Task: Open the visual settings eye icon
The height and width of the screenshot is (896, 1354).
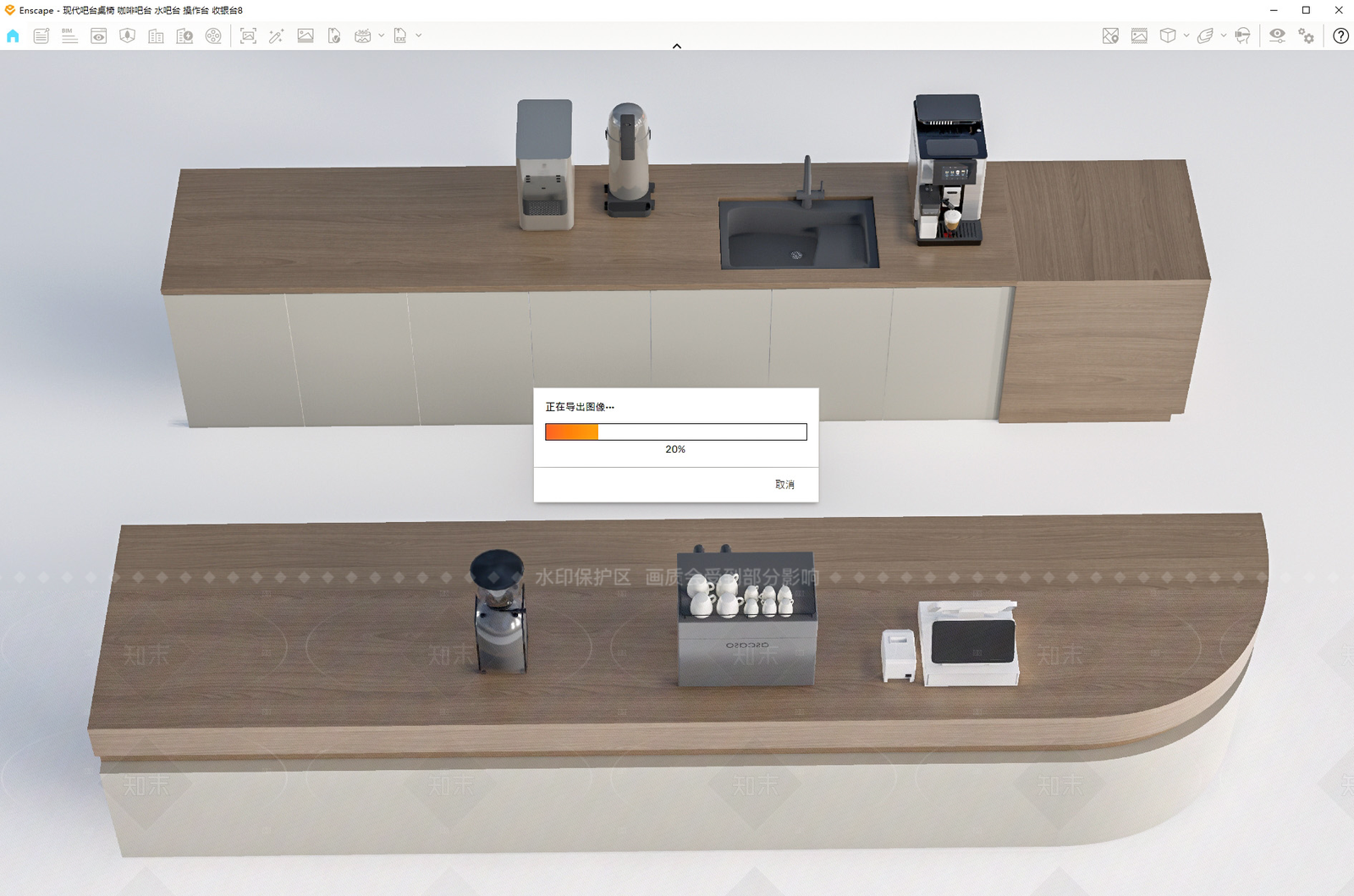Action: tap(1277, 36)
